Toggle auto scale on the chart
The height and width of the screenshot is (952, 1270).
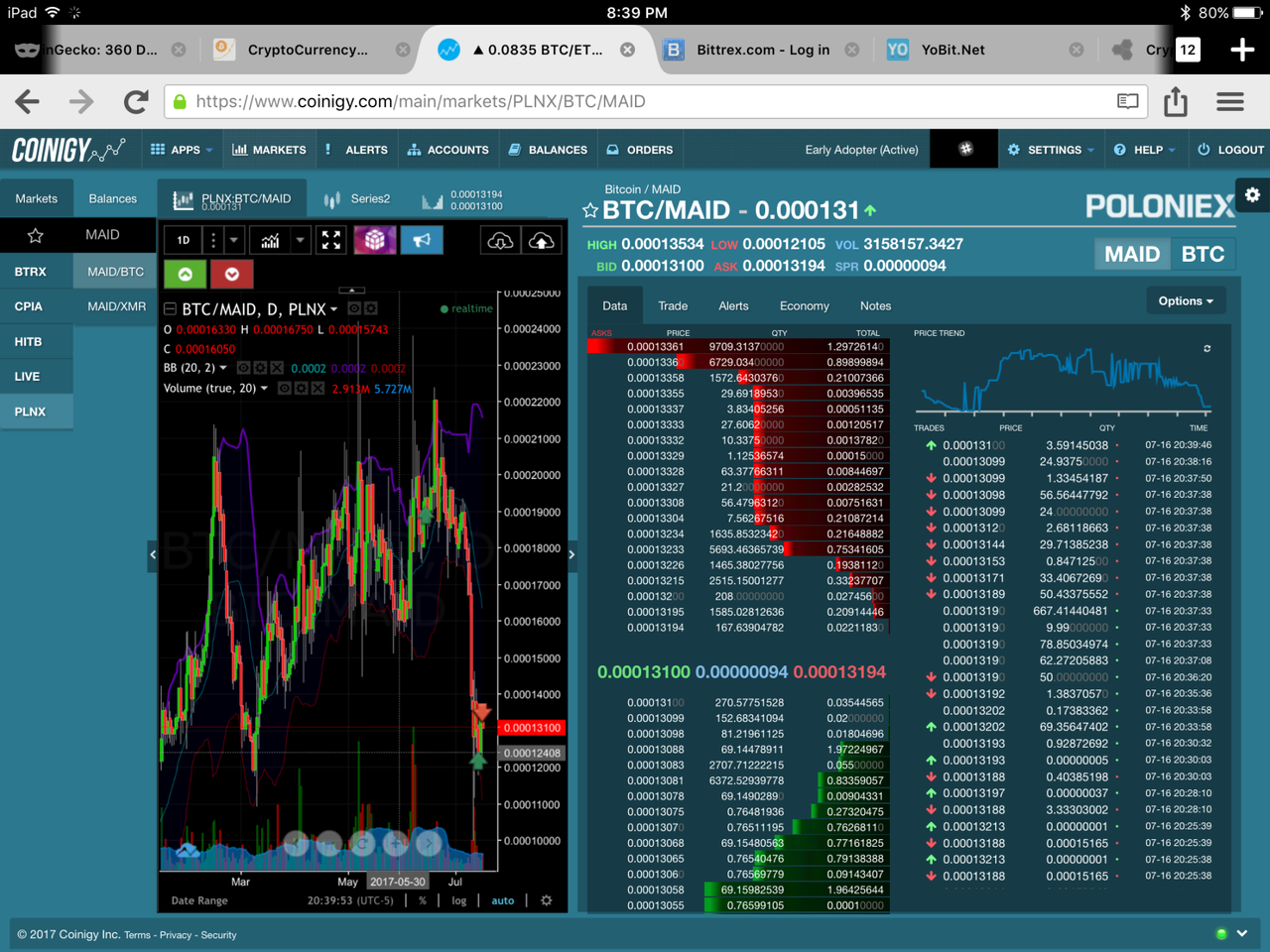pos(503,900)
